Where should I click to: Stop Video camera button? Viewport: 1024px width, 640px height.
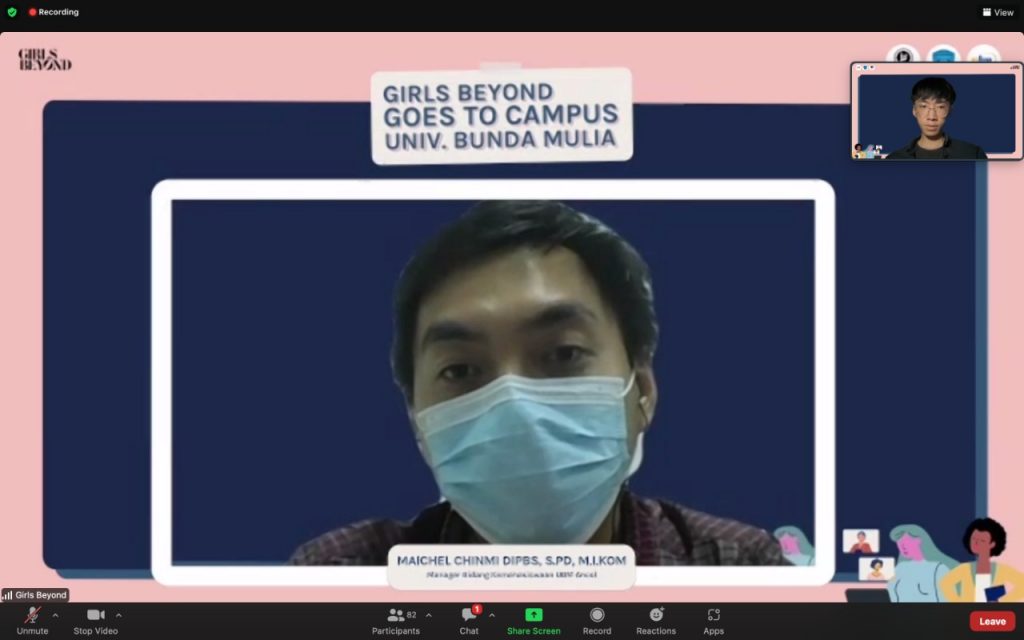pyautogui.click(x=95, y=621)
